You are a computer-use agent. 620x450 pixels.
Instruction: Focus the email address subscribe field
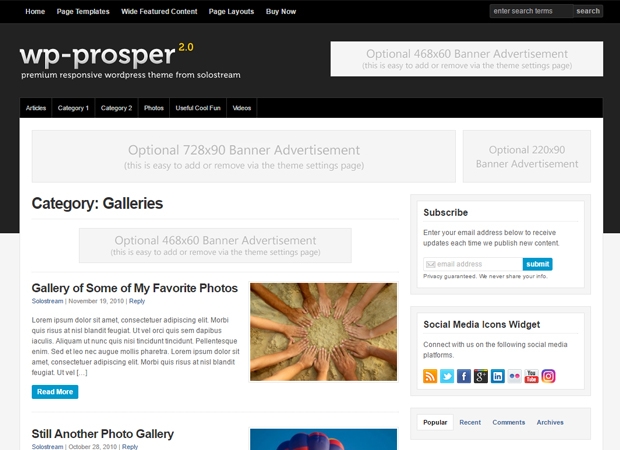473,264
